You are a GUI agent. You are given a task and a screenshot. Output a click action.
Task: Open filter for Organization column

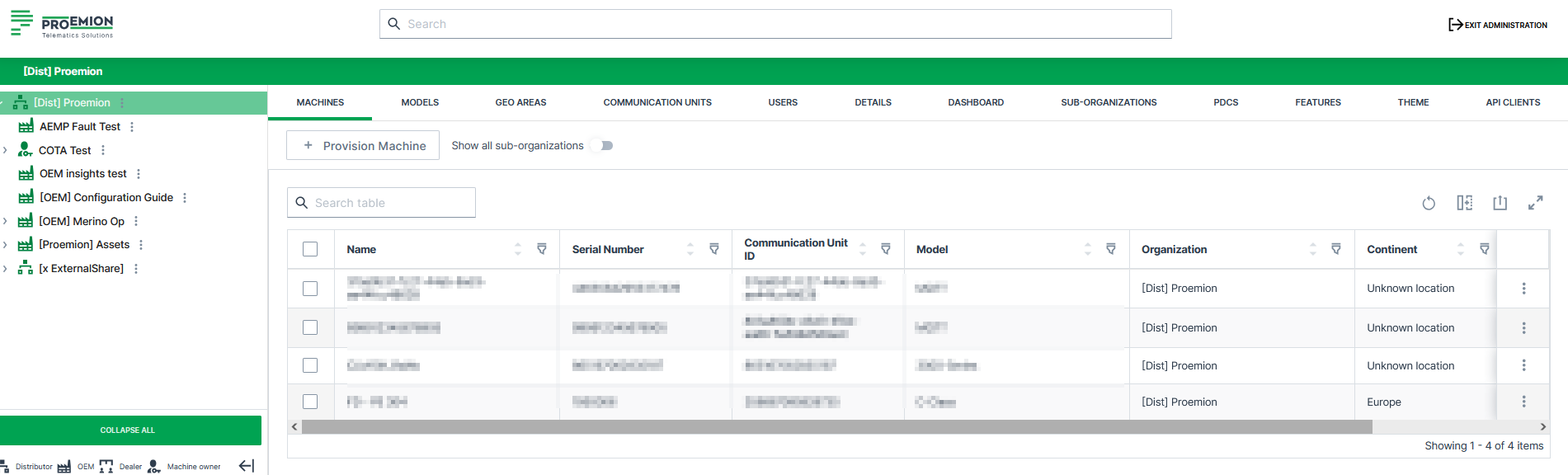pos(1336,249)
